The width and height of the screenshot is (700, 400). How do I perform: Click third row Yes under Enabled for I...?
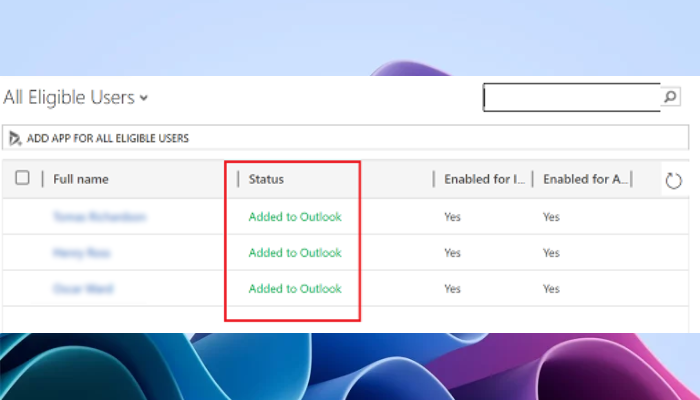(452, 289)
